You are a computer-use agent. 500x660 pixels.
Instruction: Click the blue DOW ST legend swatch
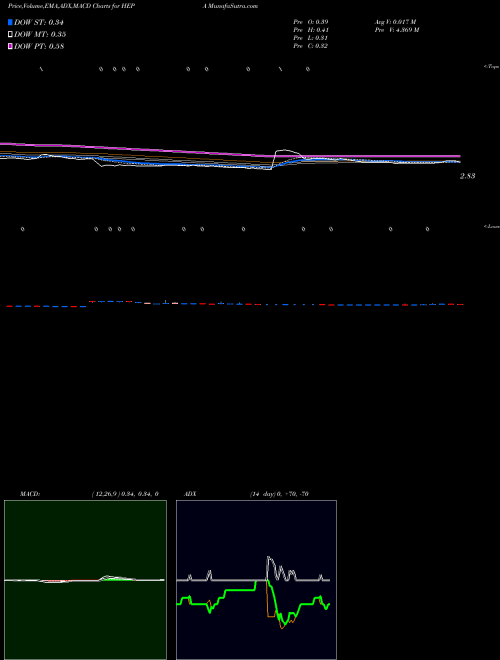tap(11, 22)
